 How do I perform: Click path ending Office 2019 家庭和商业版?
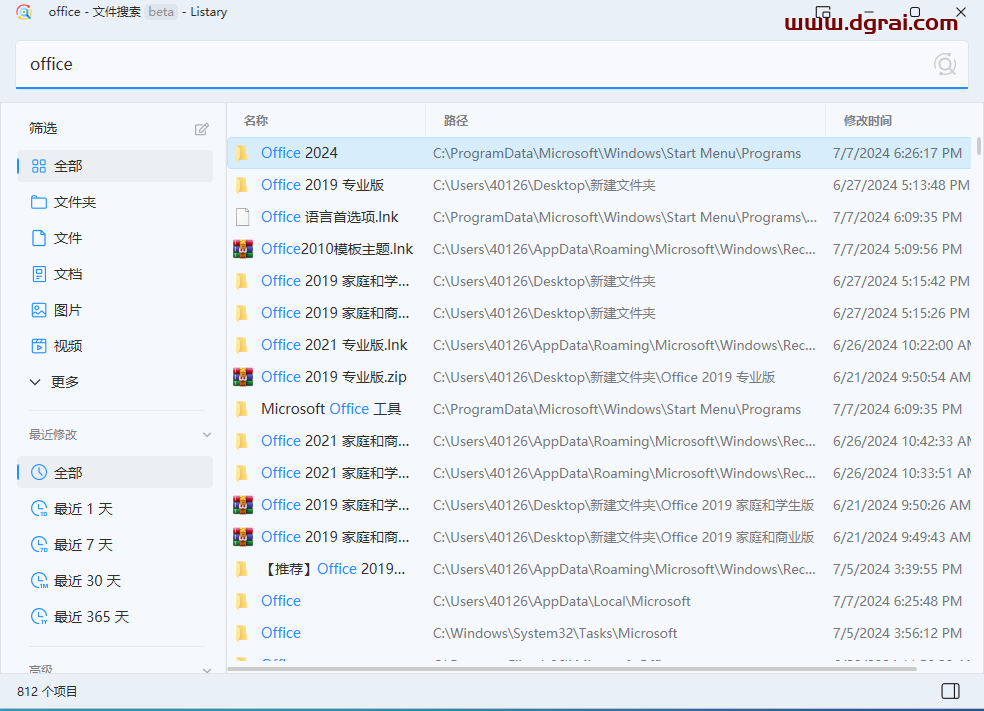pyautogui.click(x=624, y=537)
